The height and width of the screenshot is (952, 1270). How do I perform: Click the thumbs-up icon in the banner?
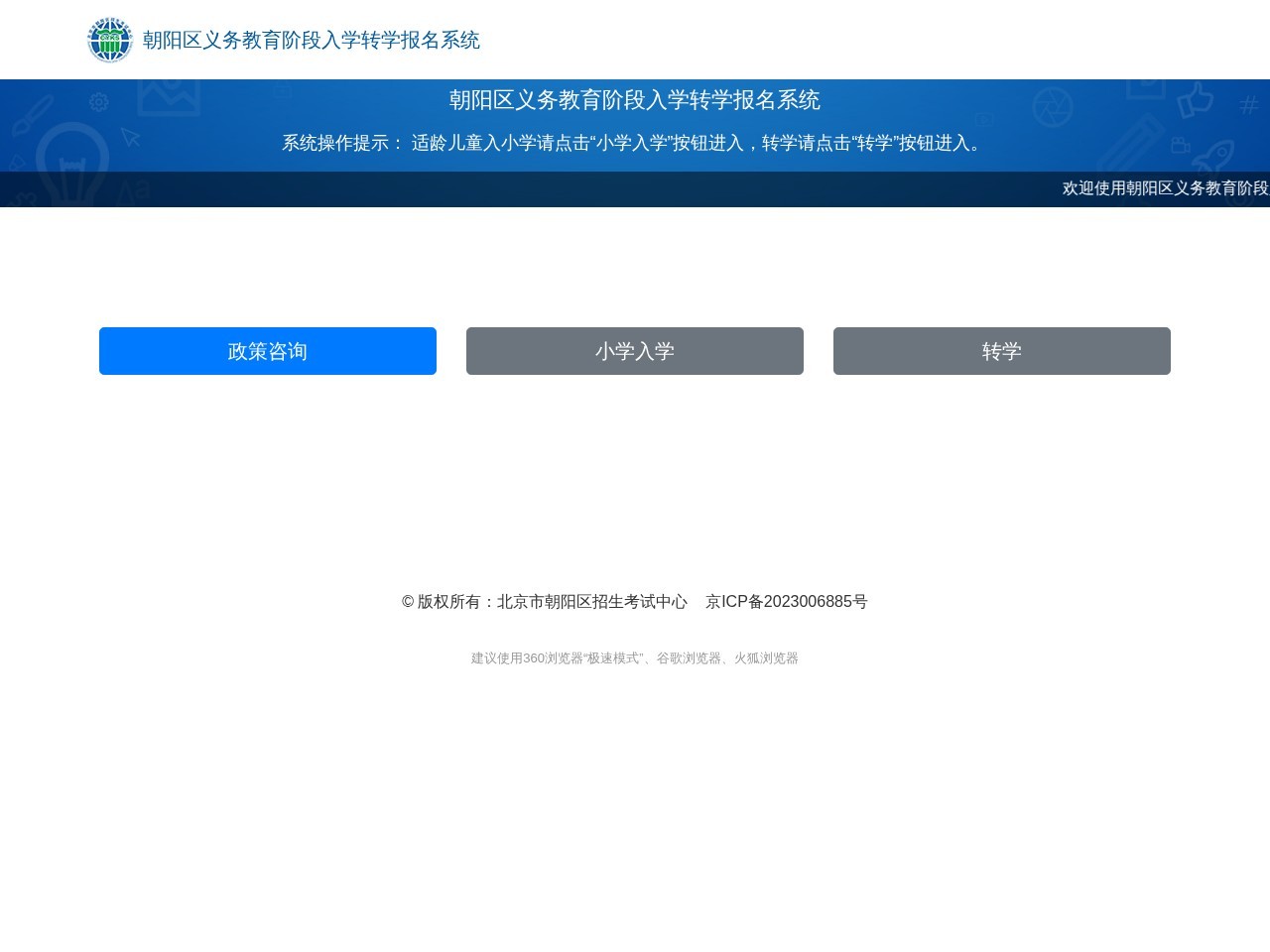pos(1197,99)
